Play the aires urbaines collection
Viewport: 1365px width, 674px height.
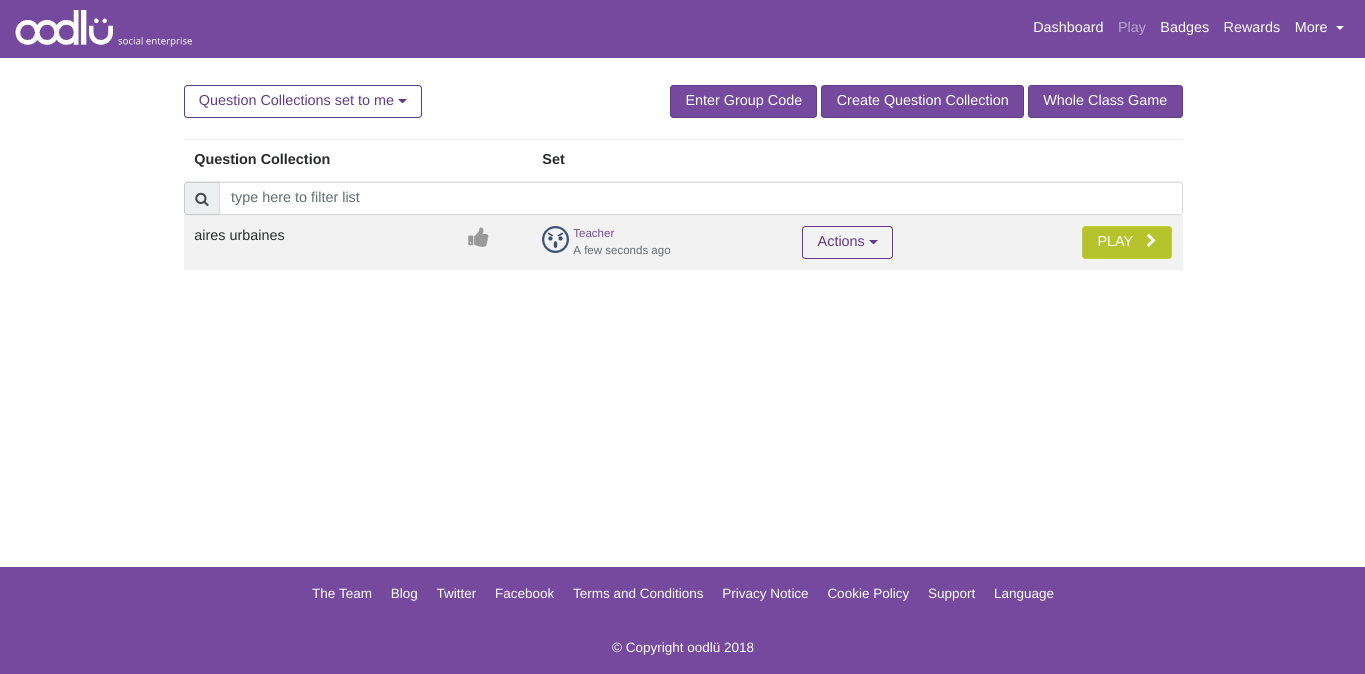(1126, 242)
